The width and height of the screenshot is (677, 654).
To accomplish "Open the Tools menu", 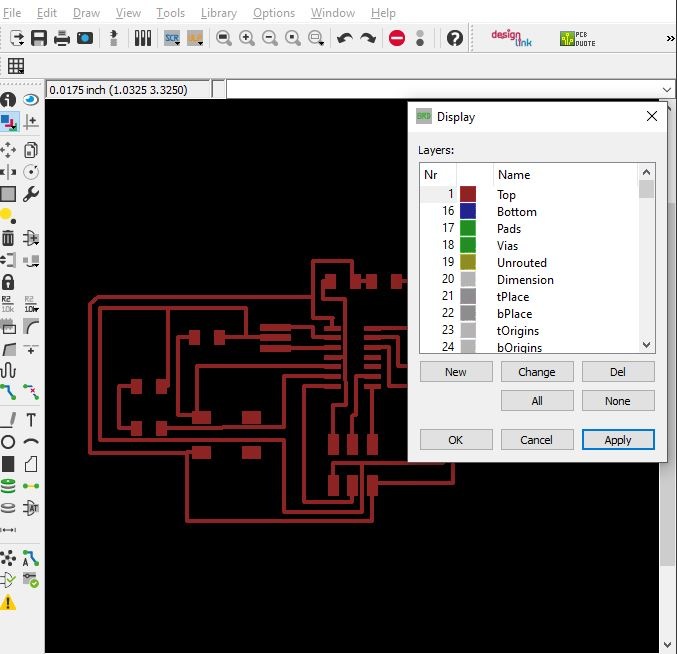I will tap(171, 13).
